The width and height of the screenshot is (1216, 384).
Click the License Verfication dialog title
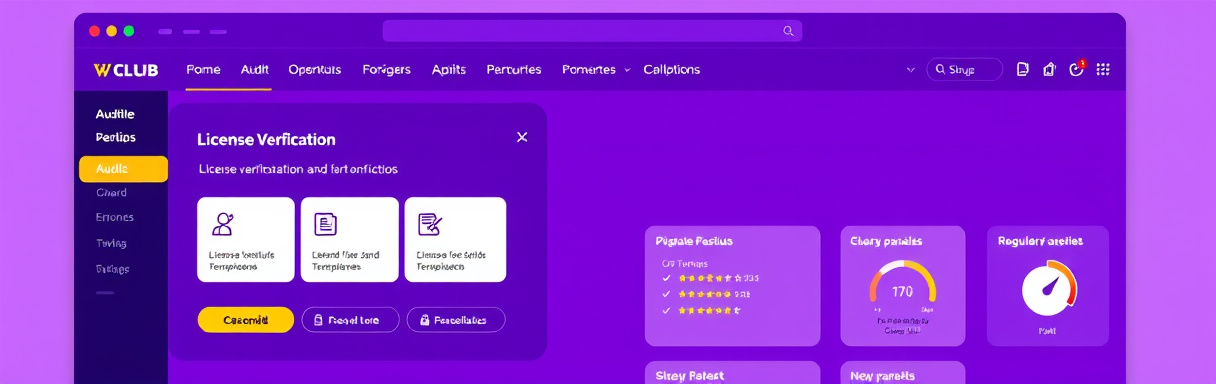[x=266, y=139]
